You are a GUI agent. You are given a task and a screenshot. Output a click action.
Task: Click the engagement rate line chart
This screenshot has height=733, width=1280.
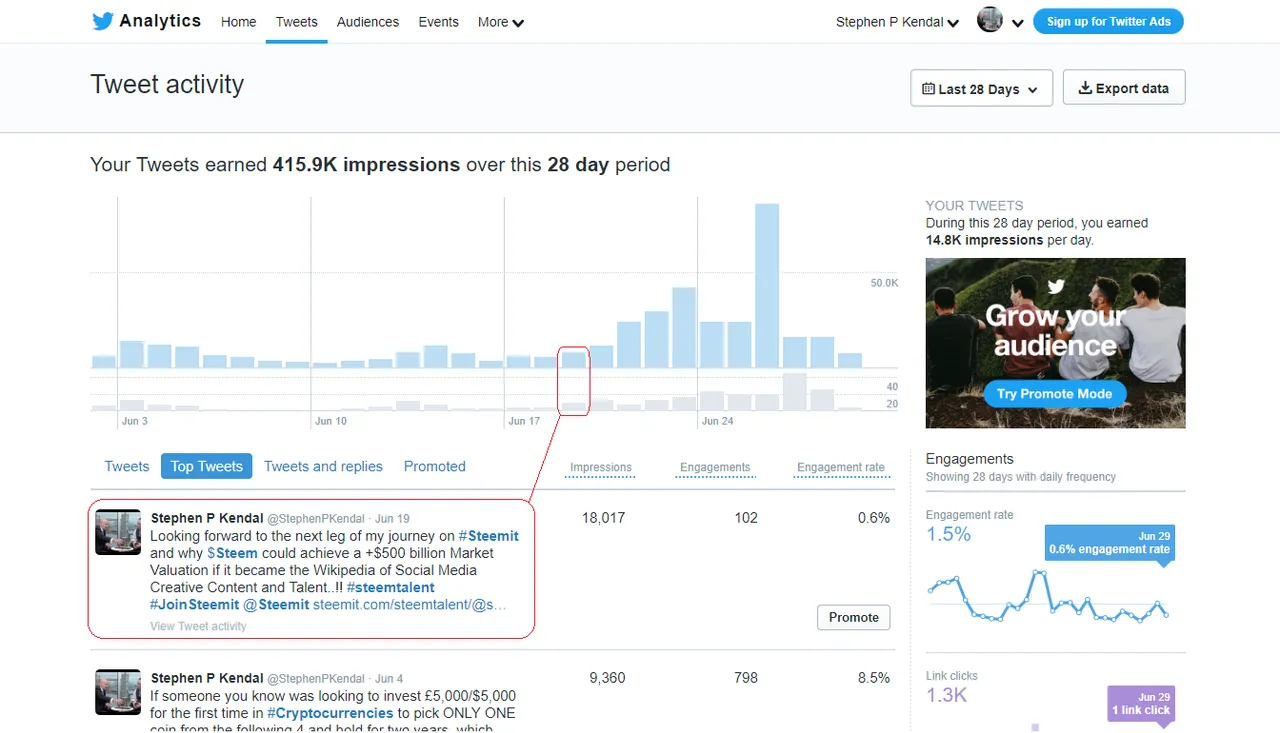(1048, 596)
